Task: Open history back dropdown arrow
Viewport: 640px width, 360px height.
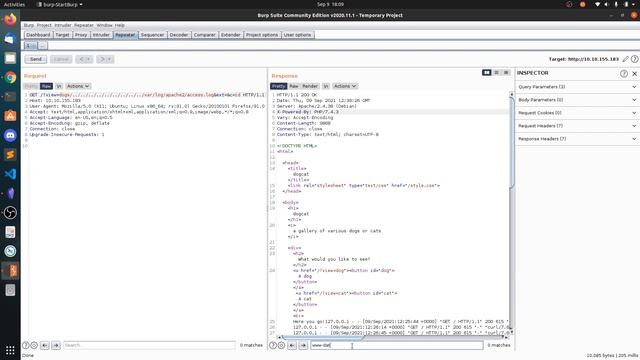Action: tap(88, 59)
